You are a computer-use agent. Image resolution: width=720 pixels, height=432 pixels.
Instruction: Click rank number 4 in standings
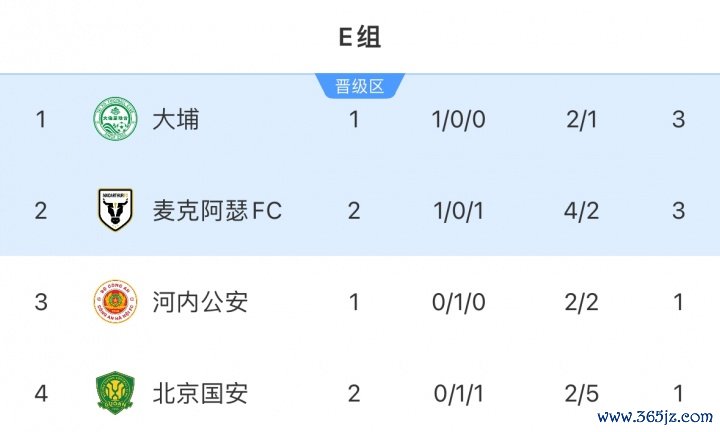point(41,392)
